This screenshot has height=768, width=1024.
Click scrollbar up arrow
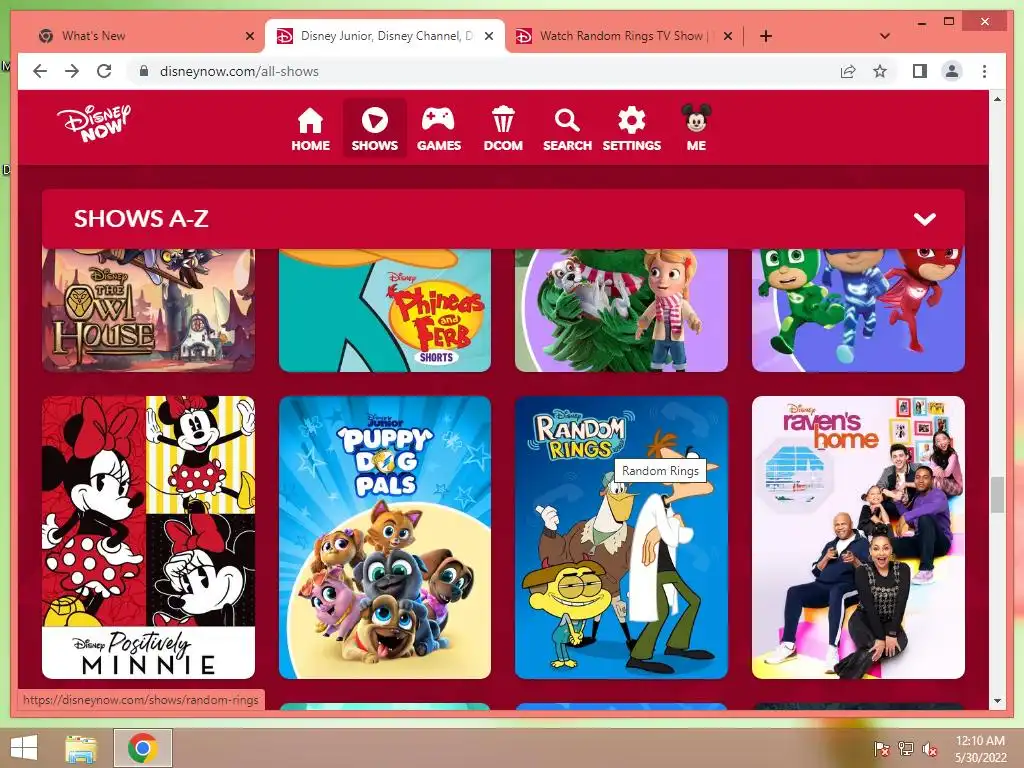[x=997, y=99]
